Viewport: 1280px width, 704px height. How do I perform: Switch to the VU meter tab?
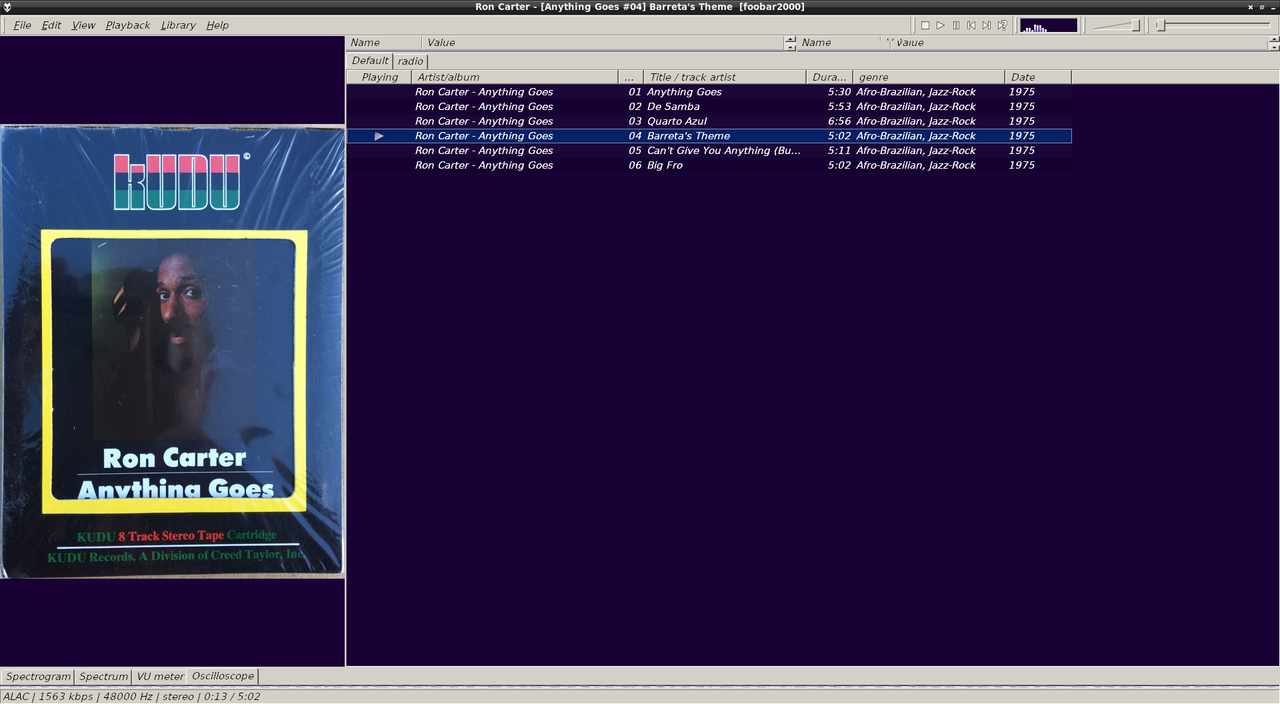point(160,677)
